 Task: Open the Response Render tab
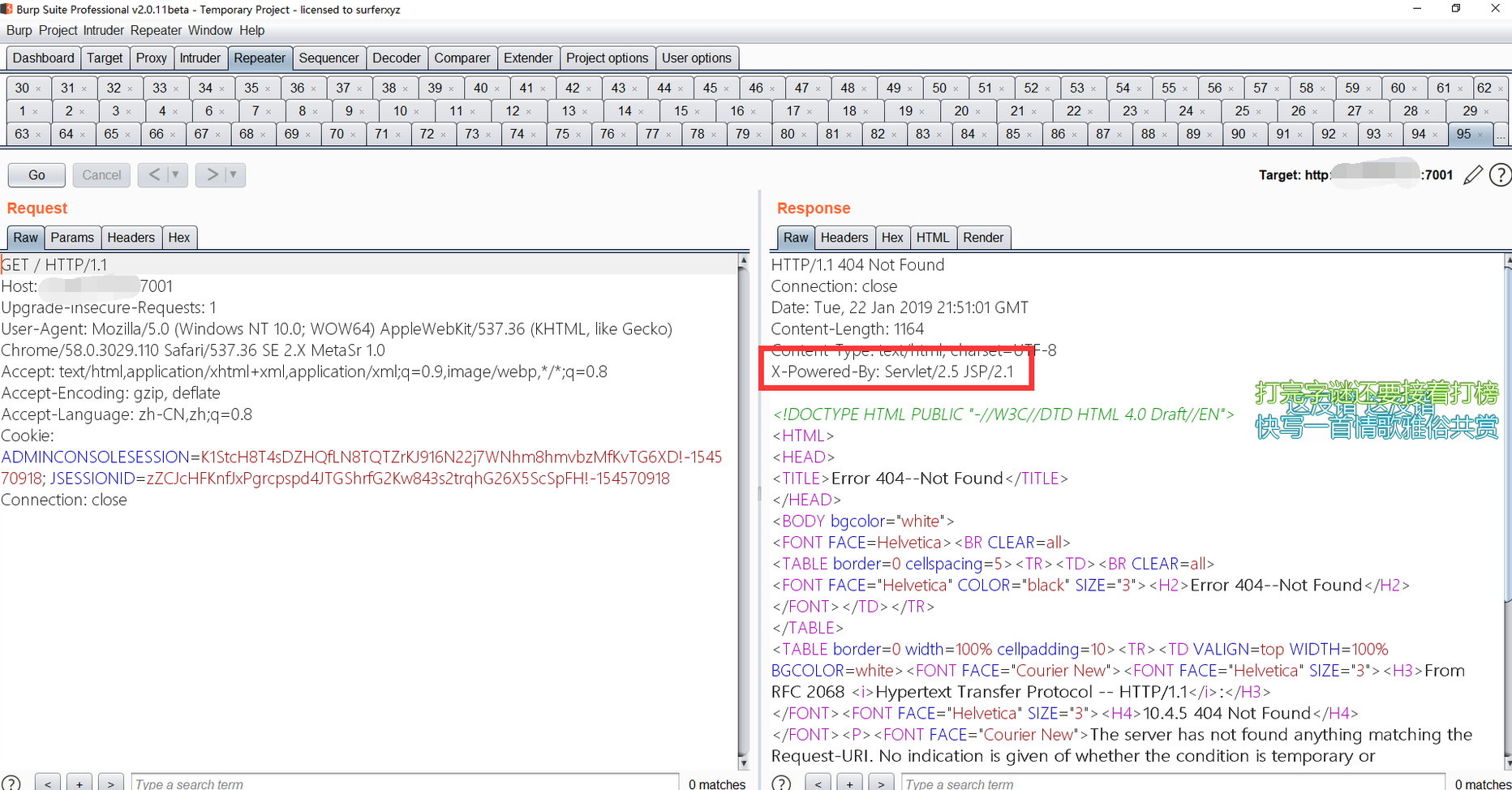pos(983,238)
